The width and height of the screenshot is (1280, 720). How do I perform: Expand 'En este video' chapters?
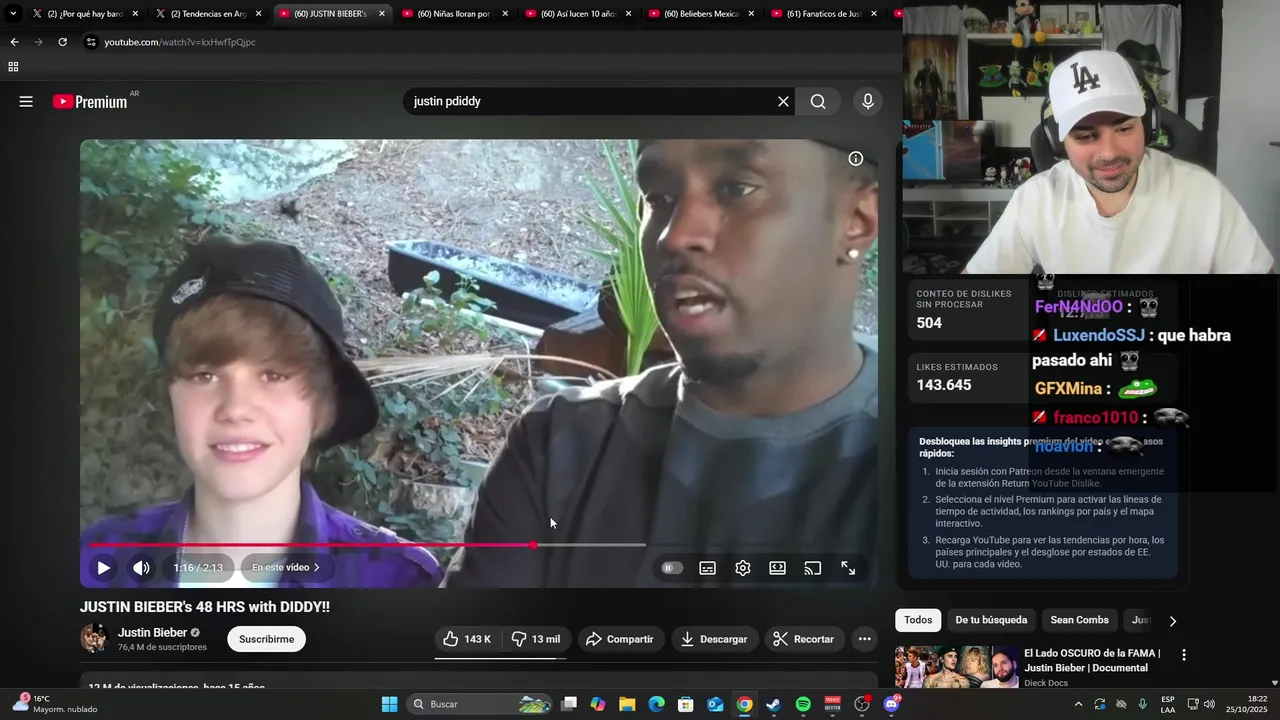coord(286,568)
